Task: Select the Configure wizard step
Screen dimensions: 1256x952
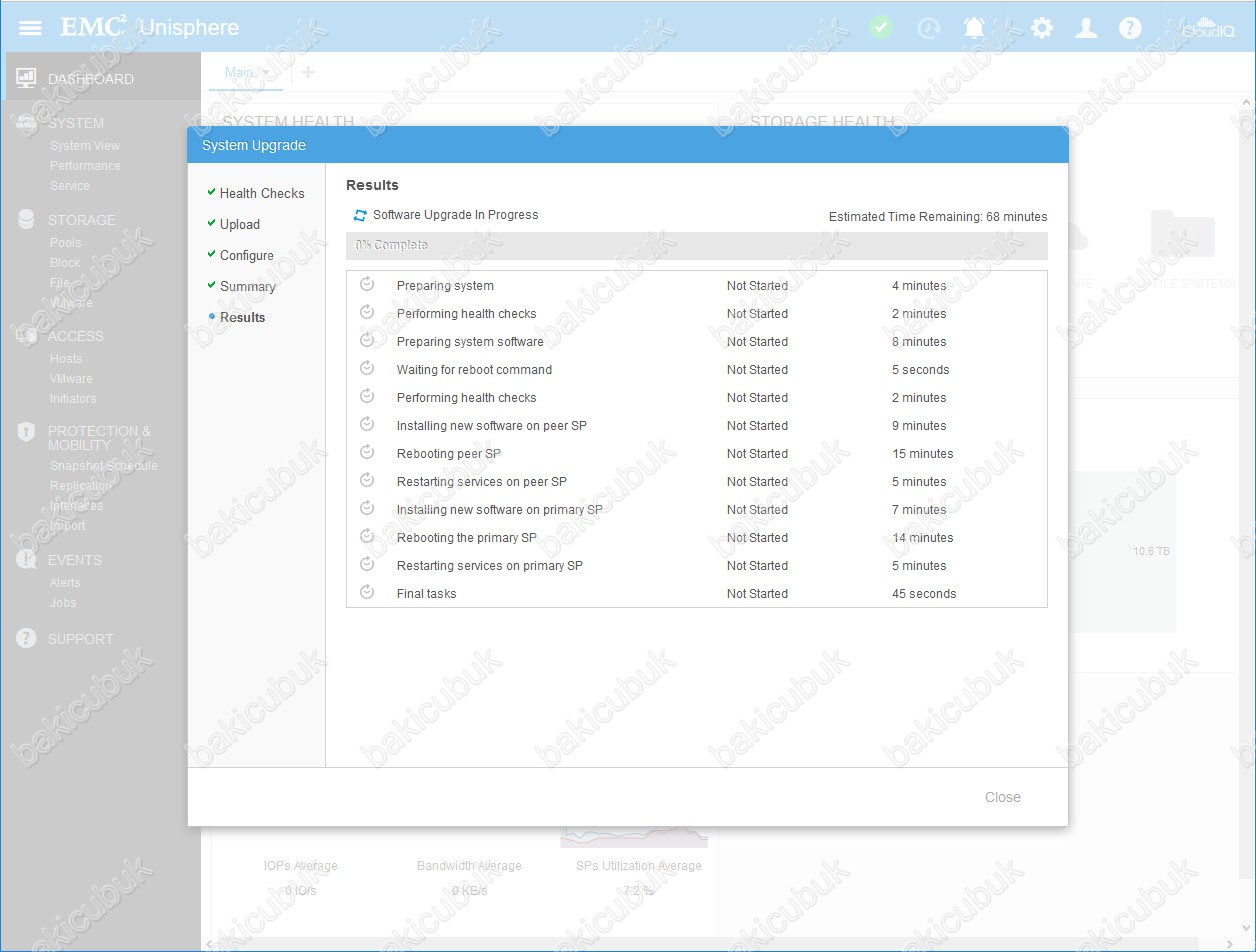Action: pos(240,255)
